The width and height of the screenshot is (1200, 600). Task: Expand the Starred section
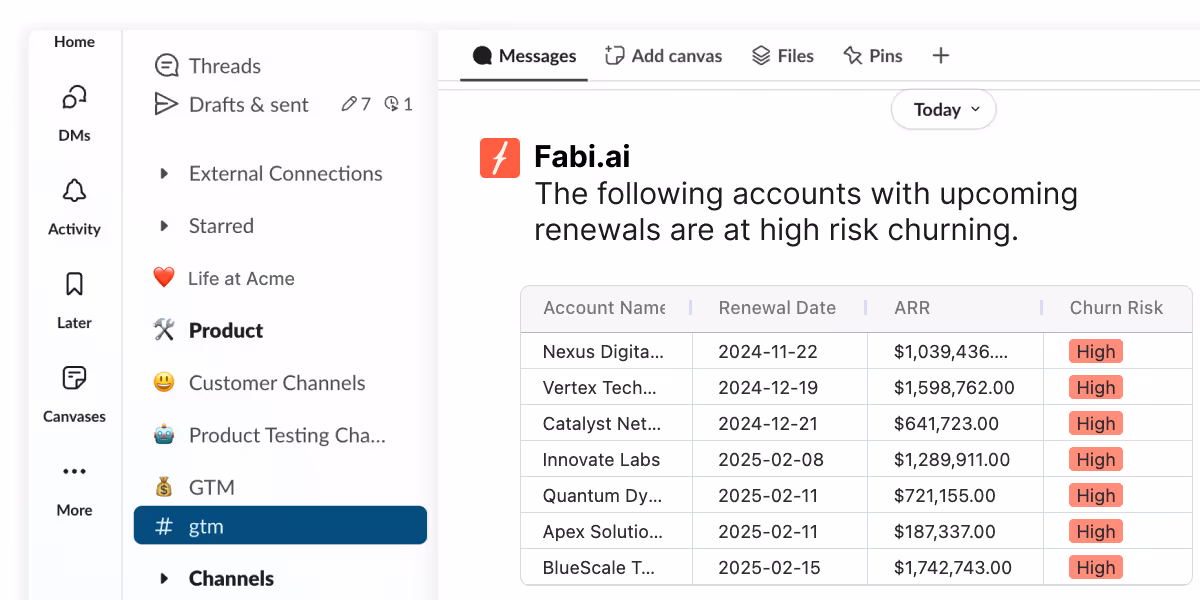[x=164, y=226]
